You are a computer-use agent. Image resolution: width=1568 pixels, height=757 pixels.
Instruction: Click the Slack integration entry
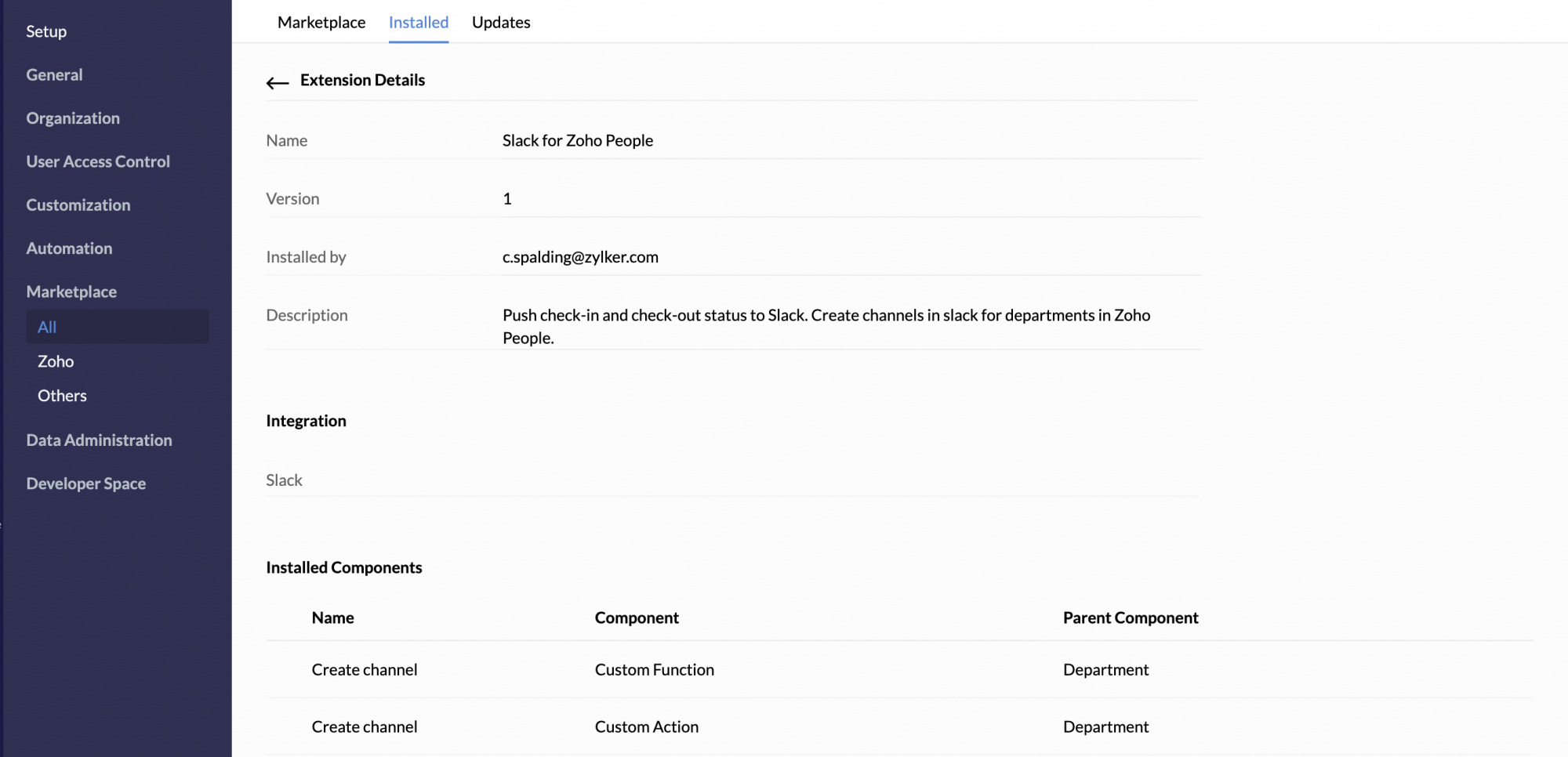pyautogui.click(x=284, y=480)
